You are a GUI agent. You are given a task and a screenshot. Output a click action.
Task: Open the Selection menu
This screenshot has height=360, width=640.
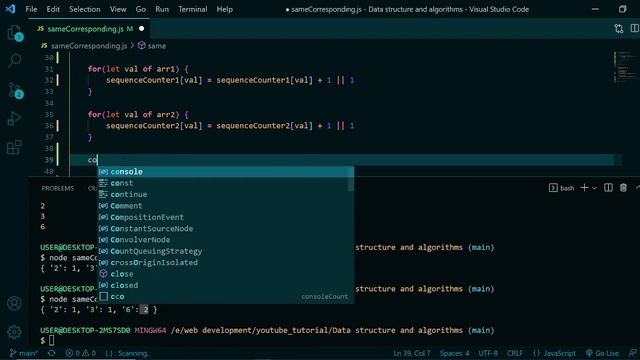pos(84,9)
